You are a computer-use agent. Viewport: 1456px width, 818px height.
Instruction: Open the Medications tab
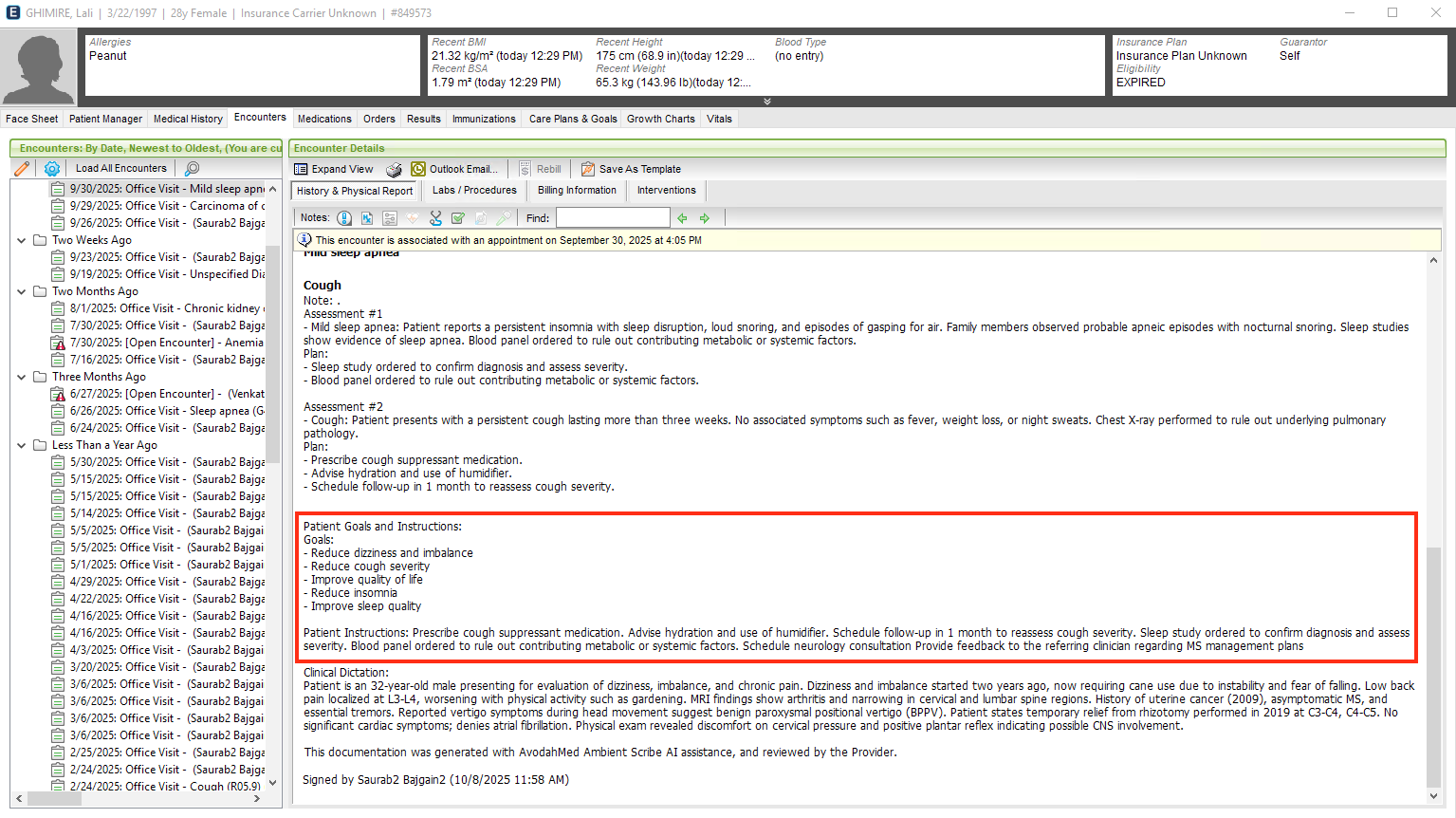(x=324, y=119)
